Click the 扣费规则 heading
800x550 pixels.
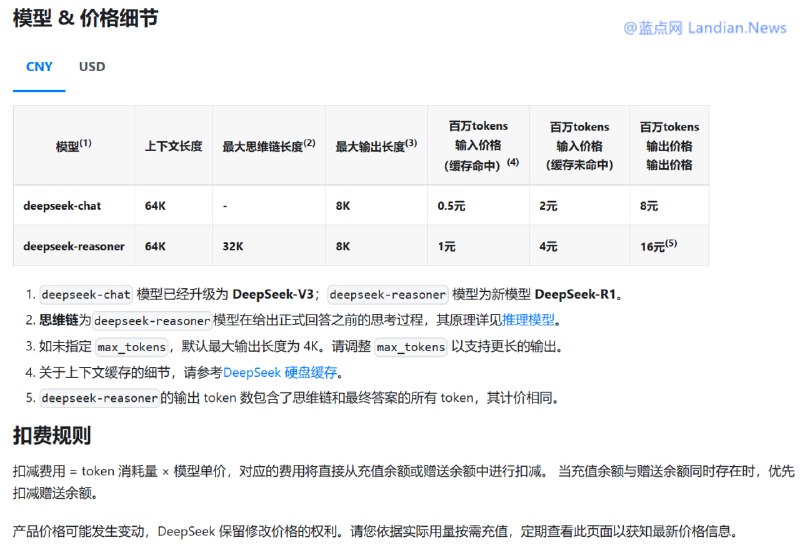click(52, 436)
